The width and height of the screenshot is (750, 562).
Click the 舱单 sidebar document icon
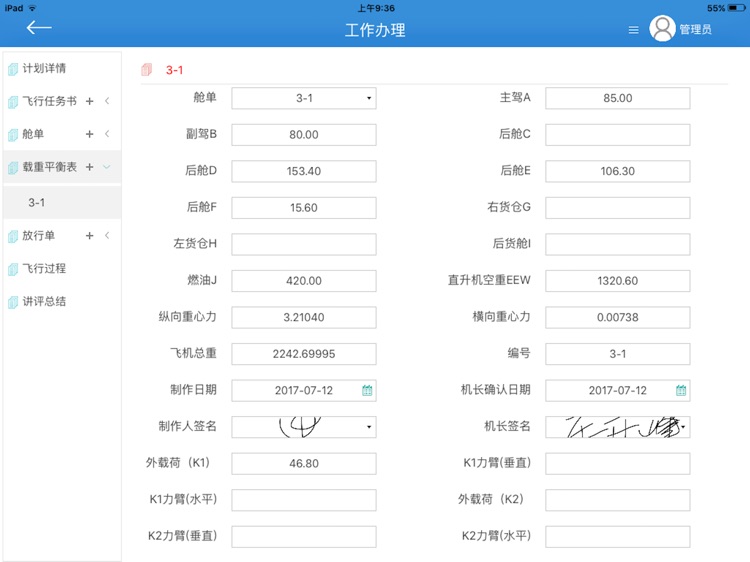(x=13, y=135)
